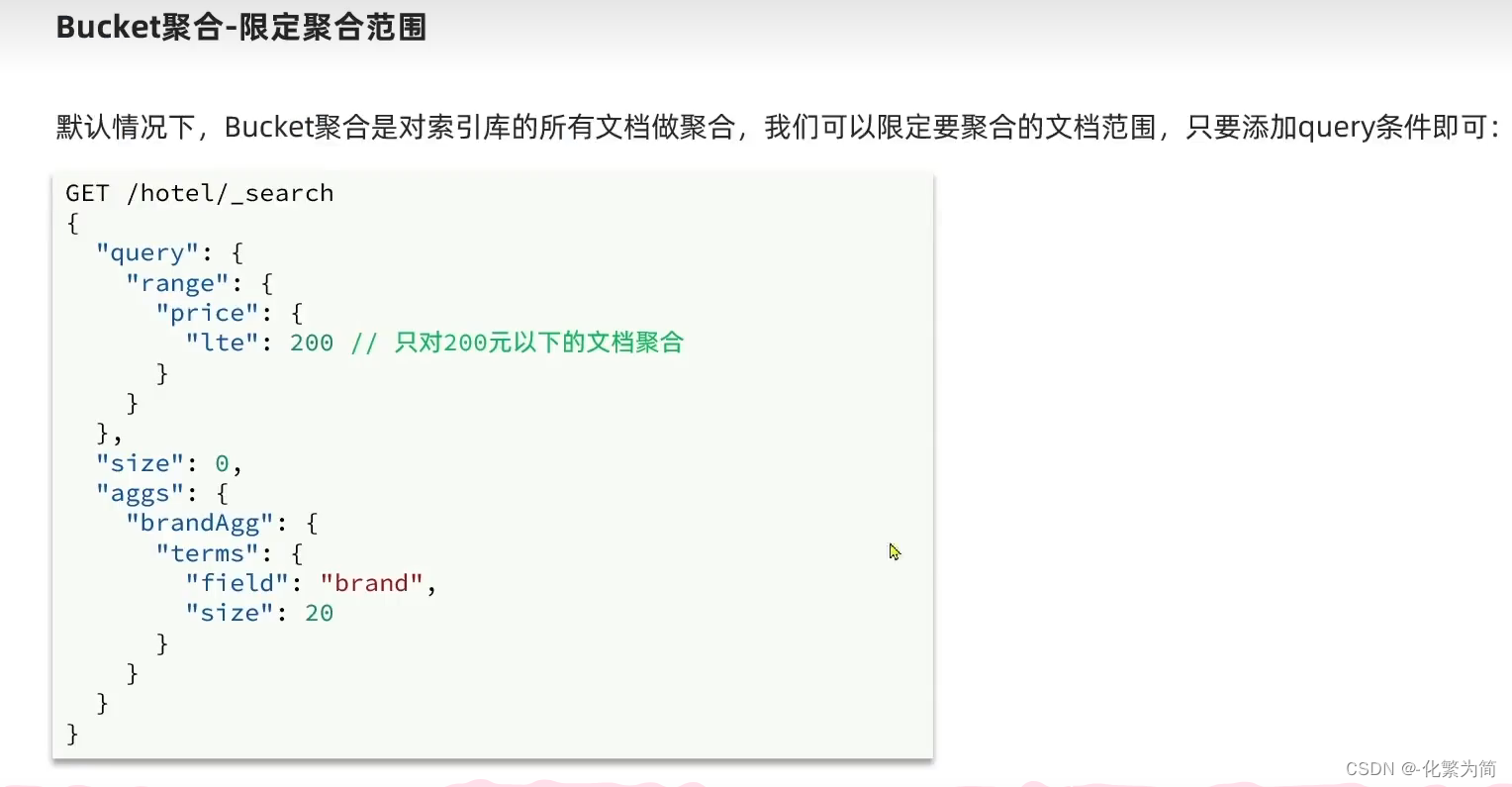Click the "brand" string value
The width and height of the screenshot is (1512, 787).
point(372,583)
